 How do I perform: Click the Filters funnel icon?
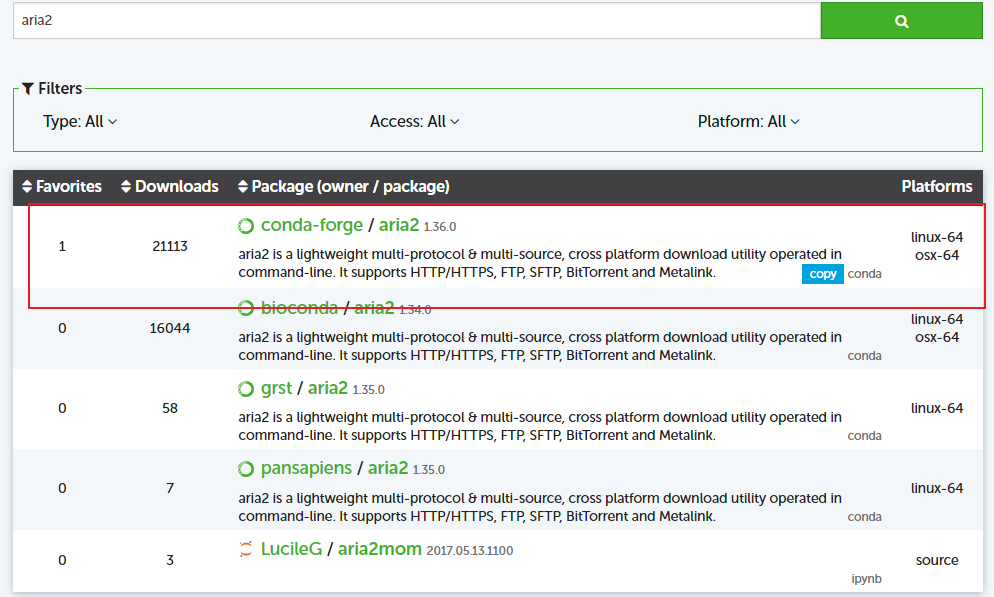(28, 89)
